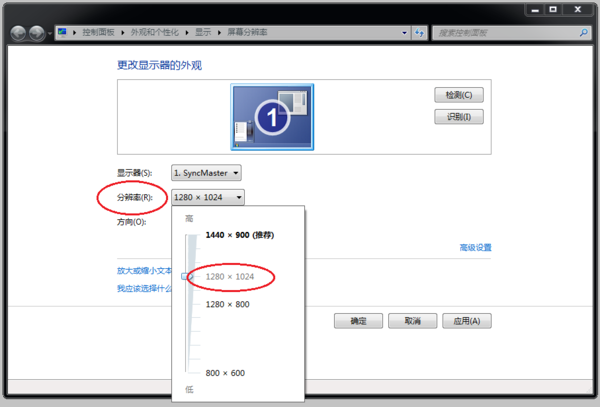Minimize the window
Viewport: 600px width, 407px height.
[x=535, y=10]
